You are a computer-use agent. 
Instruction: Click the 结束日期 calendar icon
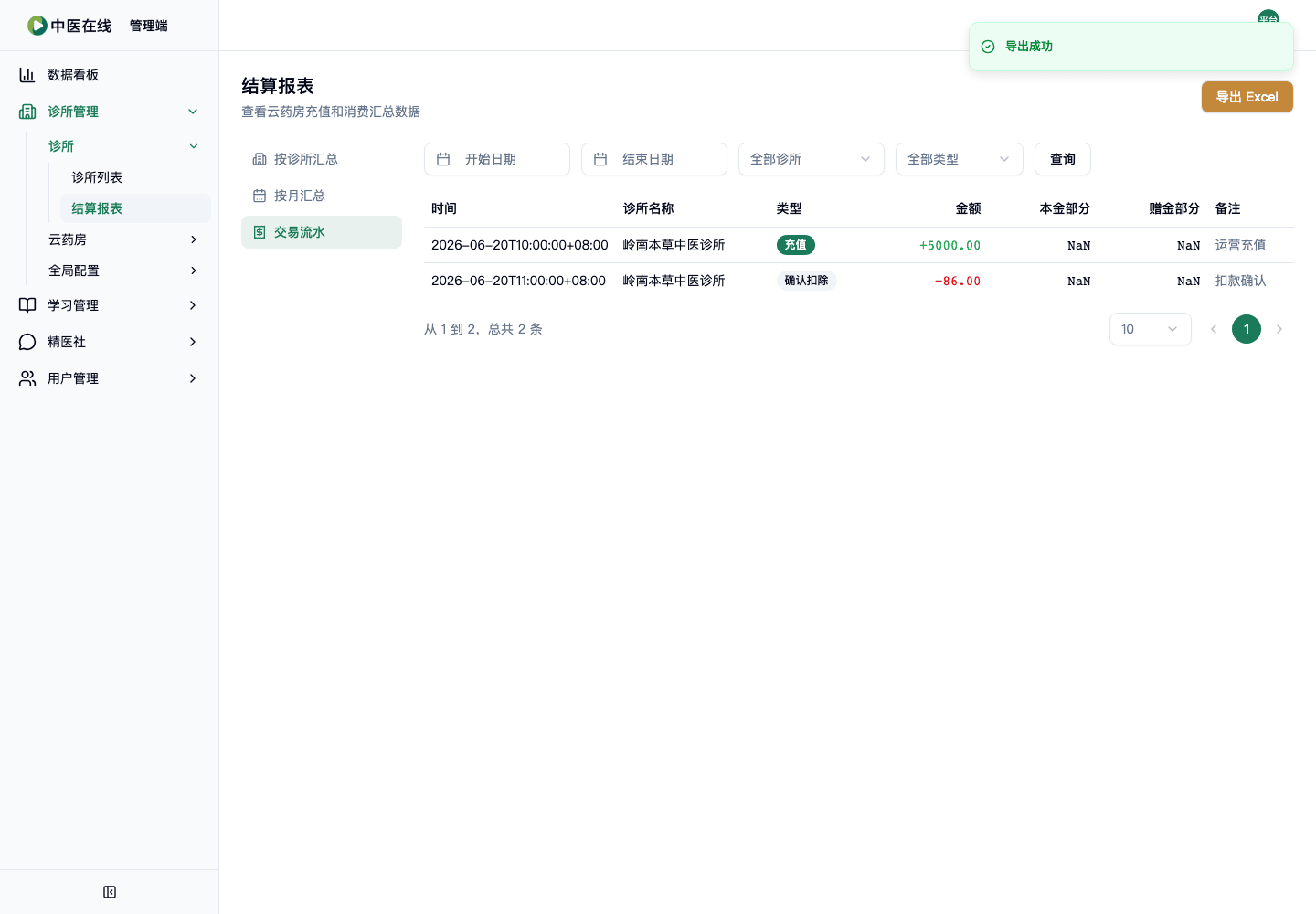[x=600, y=159]
